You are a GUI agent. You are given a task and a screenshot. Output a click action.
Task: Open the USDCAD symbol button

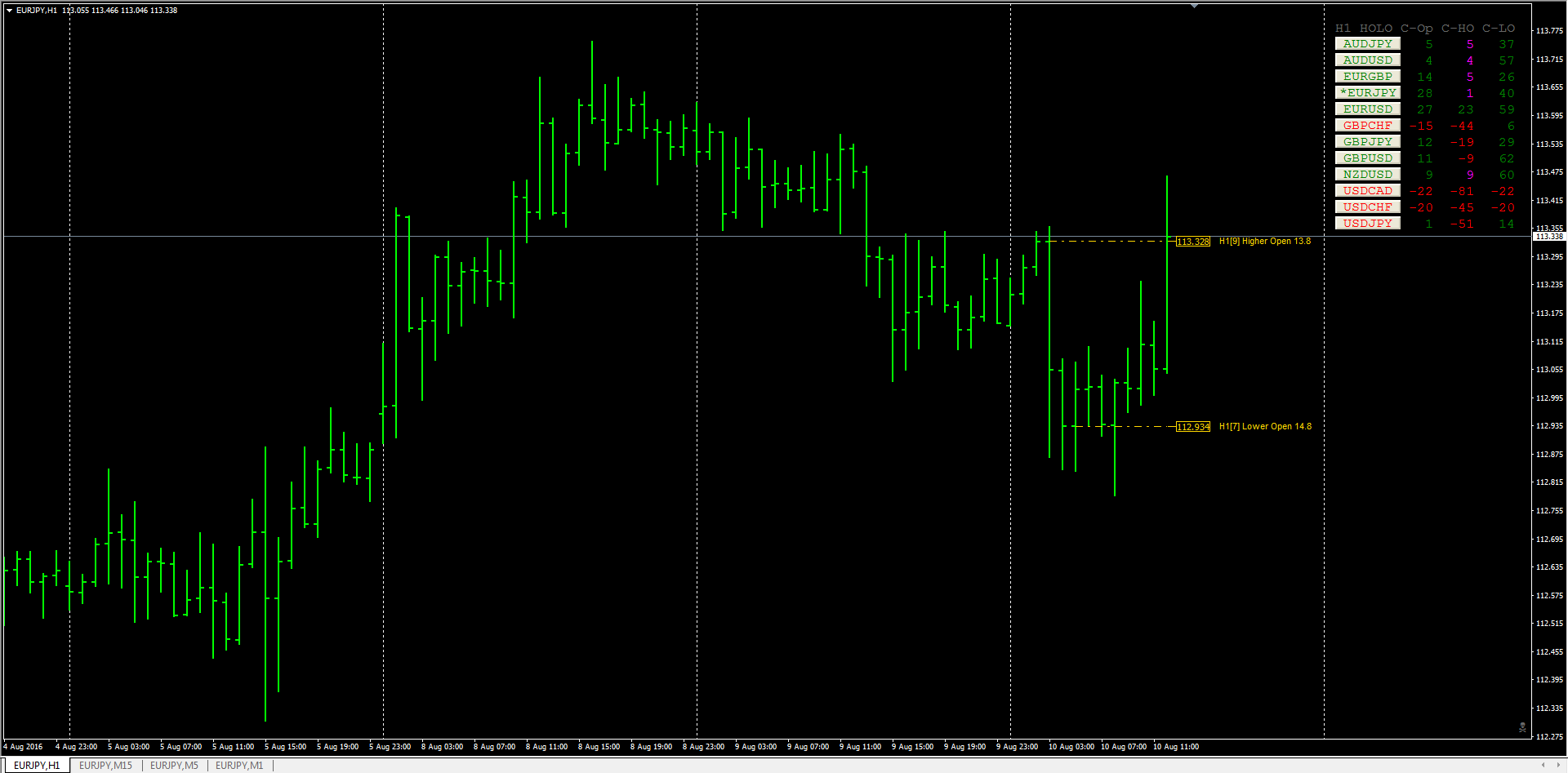click(1368, 191)
